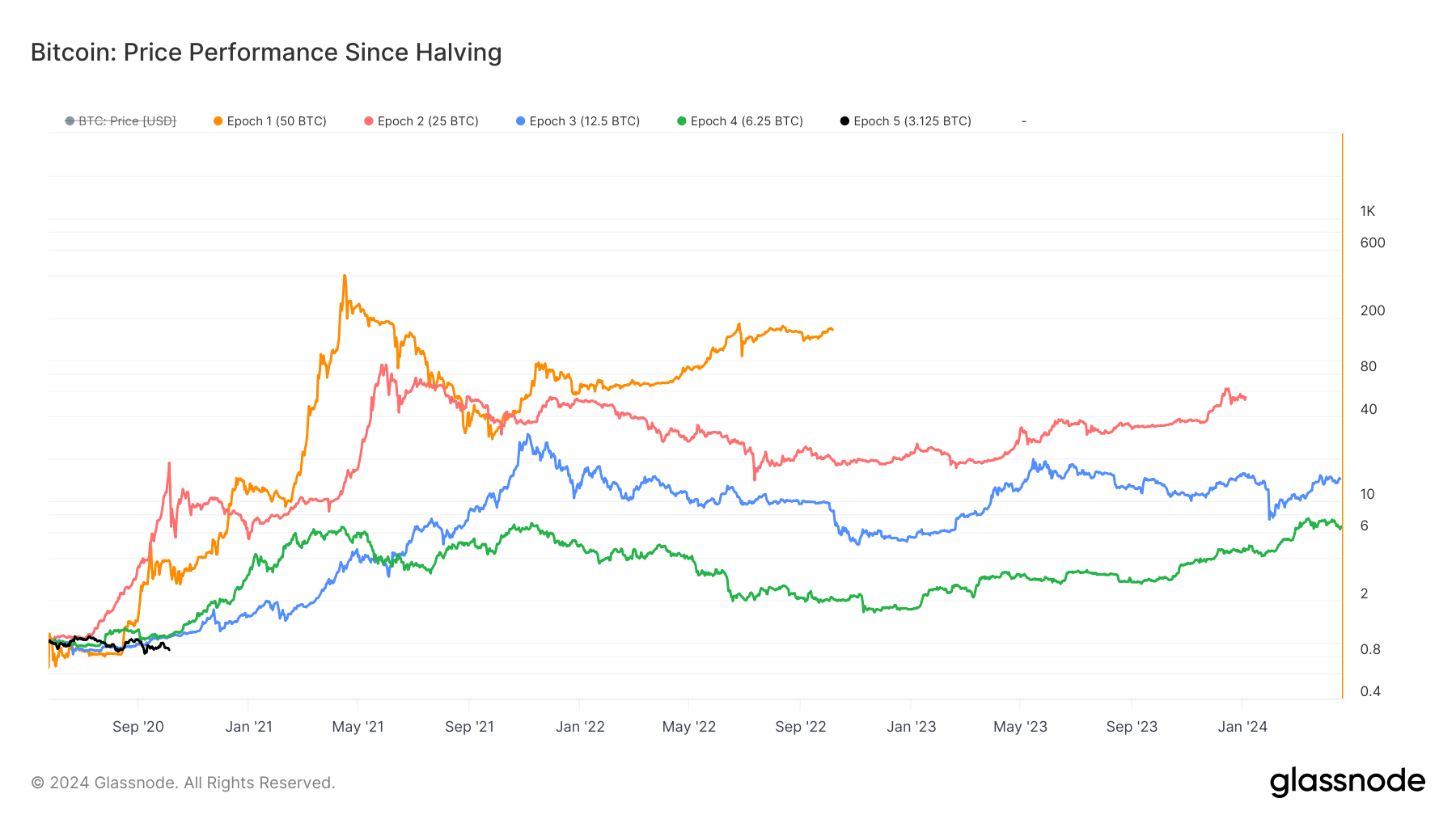Click the orange dot beside Epoch 1
The image size is (1456, 819).
coord(218,121)
